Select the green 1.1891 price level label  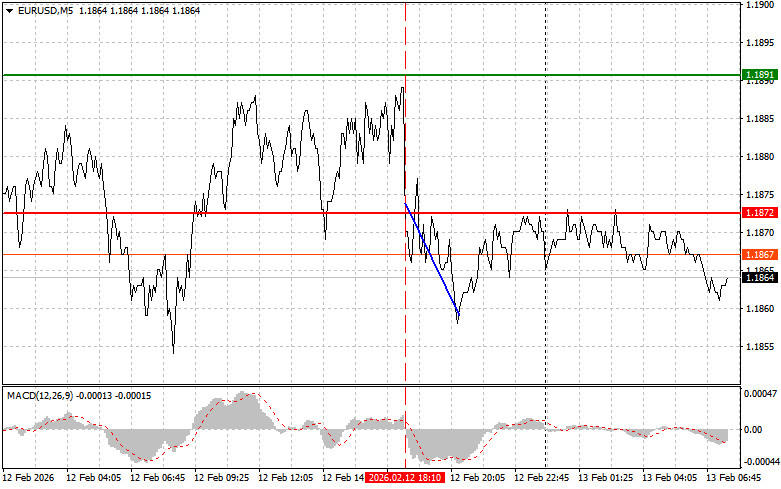click(x=760, y=75)
